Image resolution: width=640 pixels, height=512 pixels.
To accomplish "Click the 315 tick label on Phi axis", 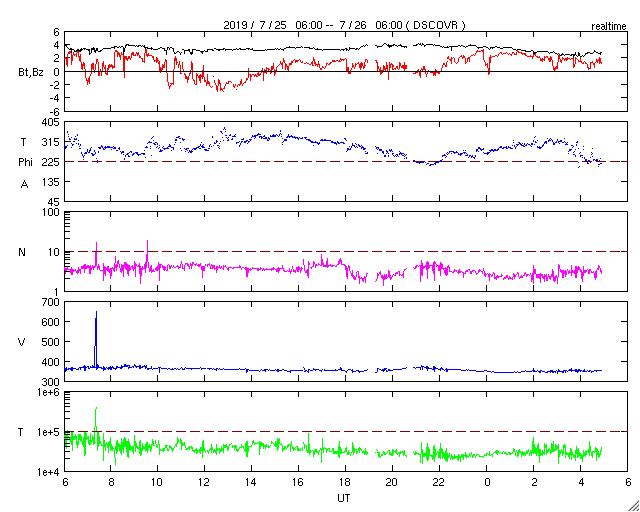I will [x=51, y=142].
